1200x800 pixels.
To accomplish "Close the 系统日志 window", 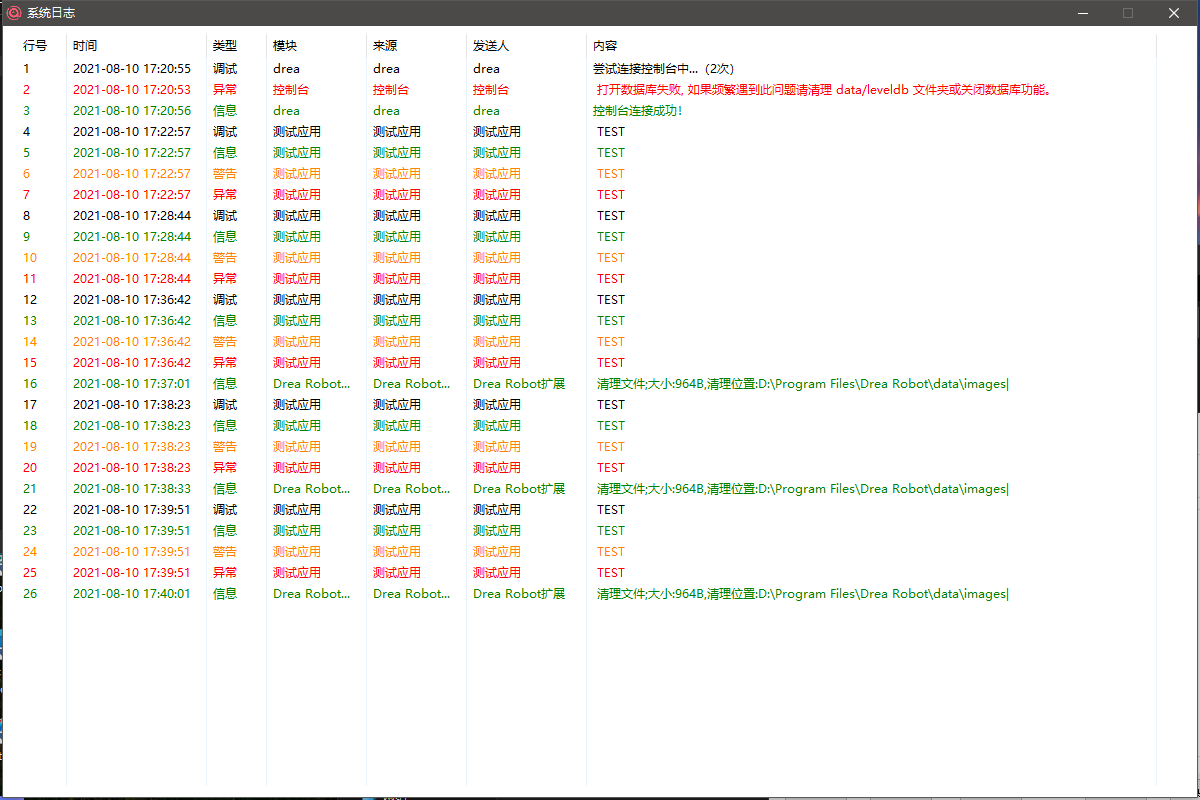I will point(1174,13).
